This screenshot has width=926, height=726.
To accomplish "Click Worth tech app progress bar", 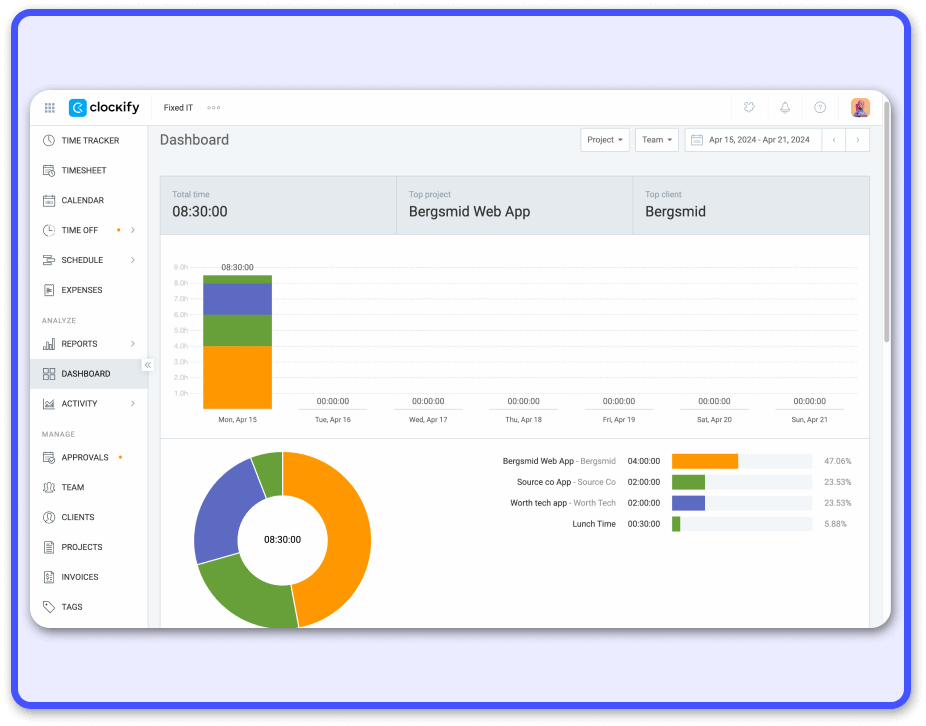I will (742, 503).
